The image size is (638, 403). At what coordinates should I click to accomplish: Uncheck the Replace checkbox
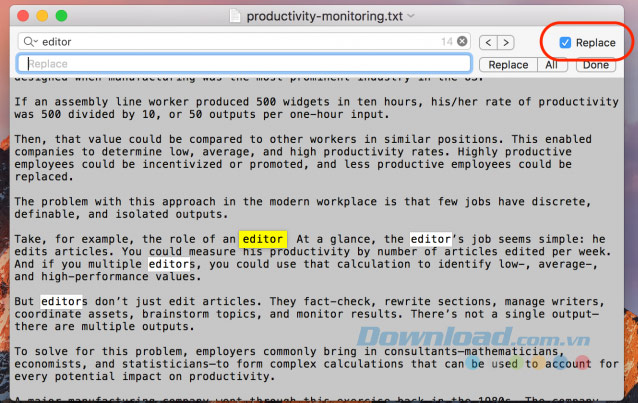[x=565, y=42]
